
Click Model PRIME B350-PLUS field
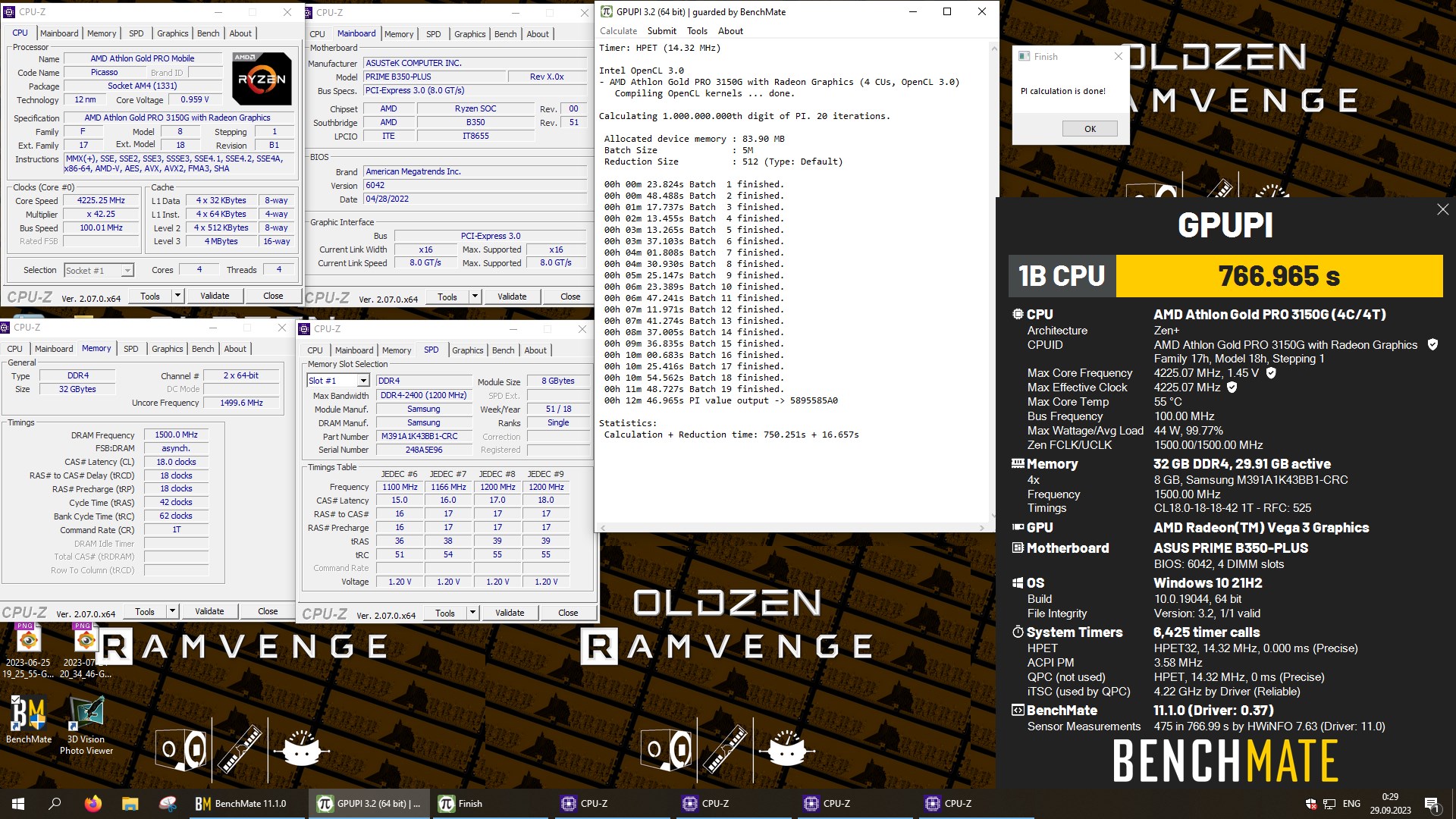(x=433, y=77)
